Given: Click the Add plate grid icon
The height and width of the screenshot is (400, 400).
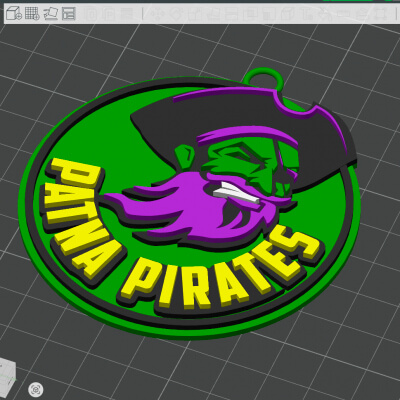Looking at the screenshot, I should tap(32, 14).
